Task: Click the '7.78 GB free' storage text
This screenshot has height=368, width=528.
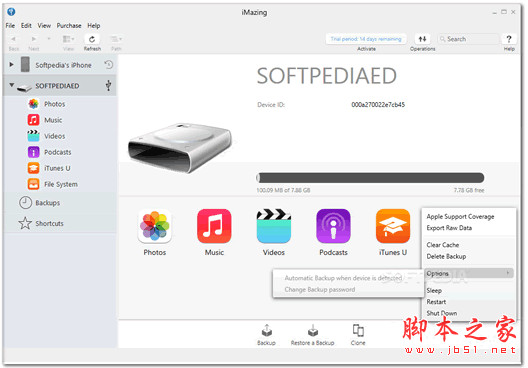Action: (x=469, y=190)
